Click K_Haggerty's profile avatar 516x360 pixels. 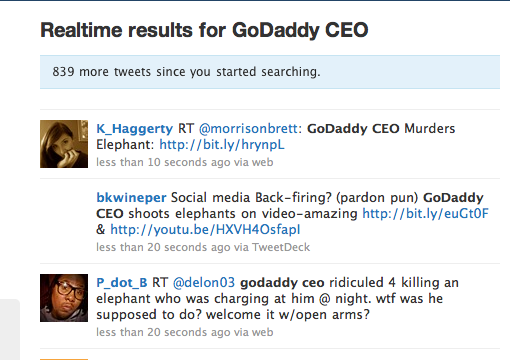pos(64,144)
